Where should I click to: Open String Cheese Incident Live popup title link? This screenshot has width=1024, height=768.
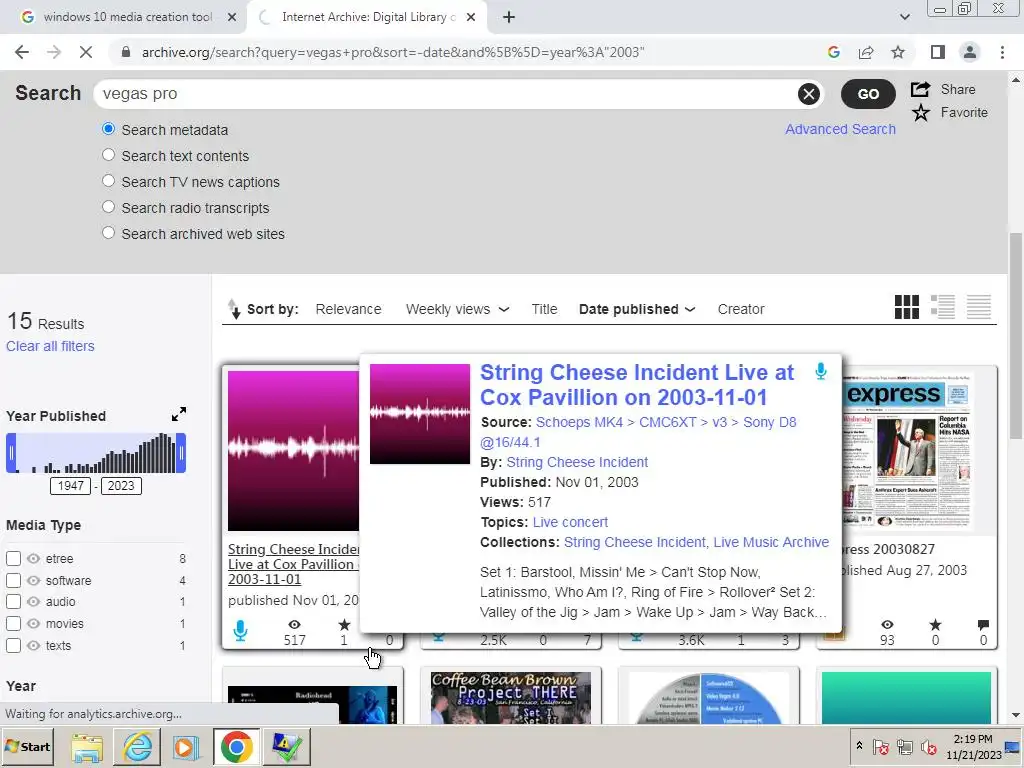637,385
